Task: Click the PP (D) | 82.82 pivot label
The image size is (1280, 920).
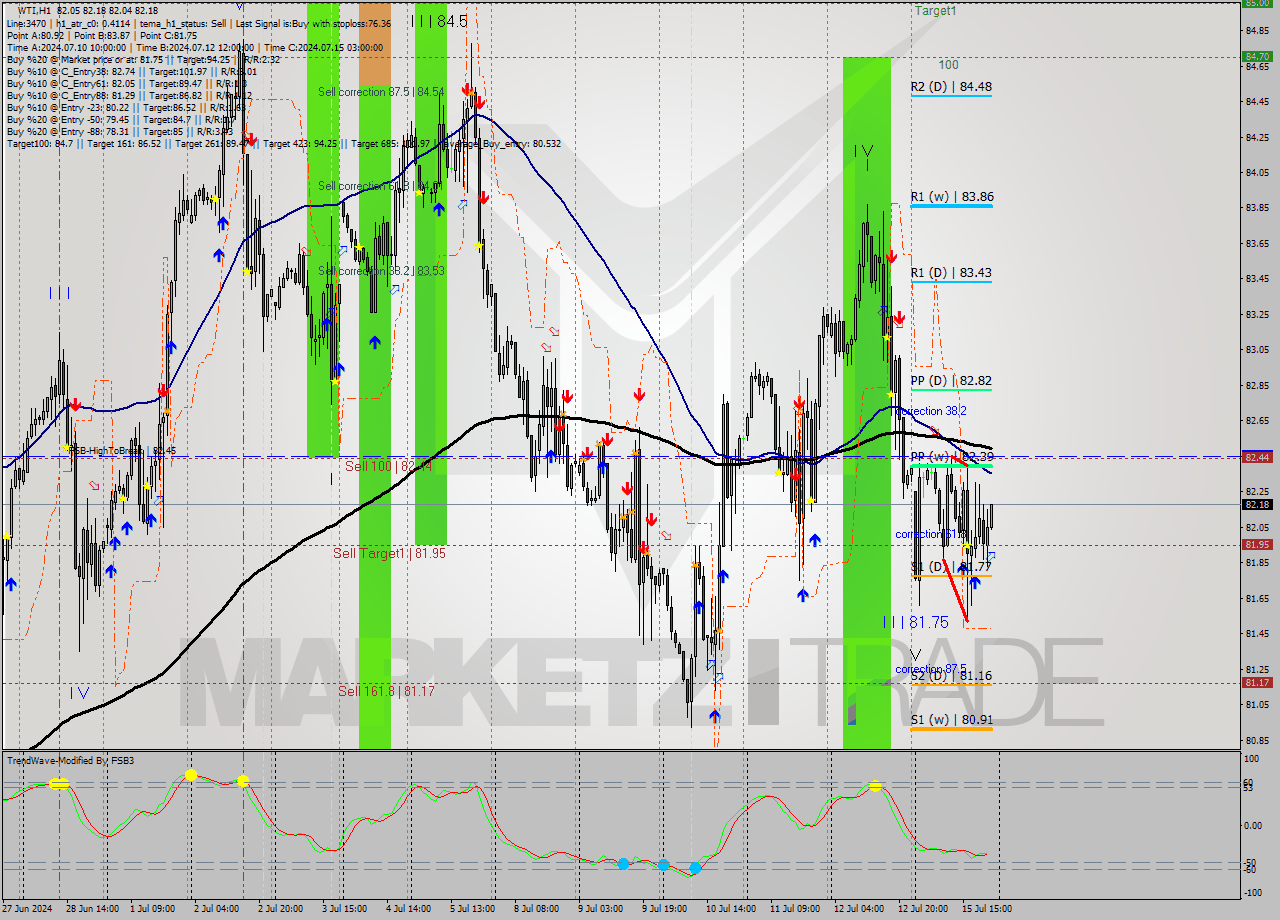Action: (x=951, y=381)
